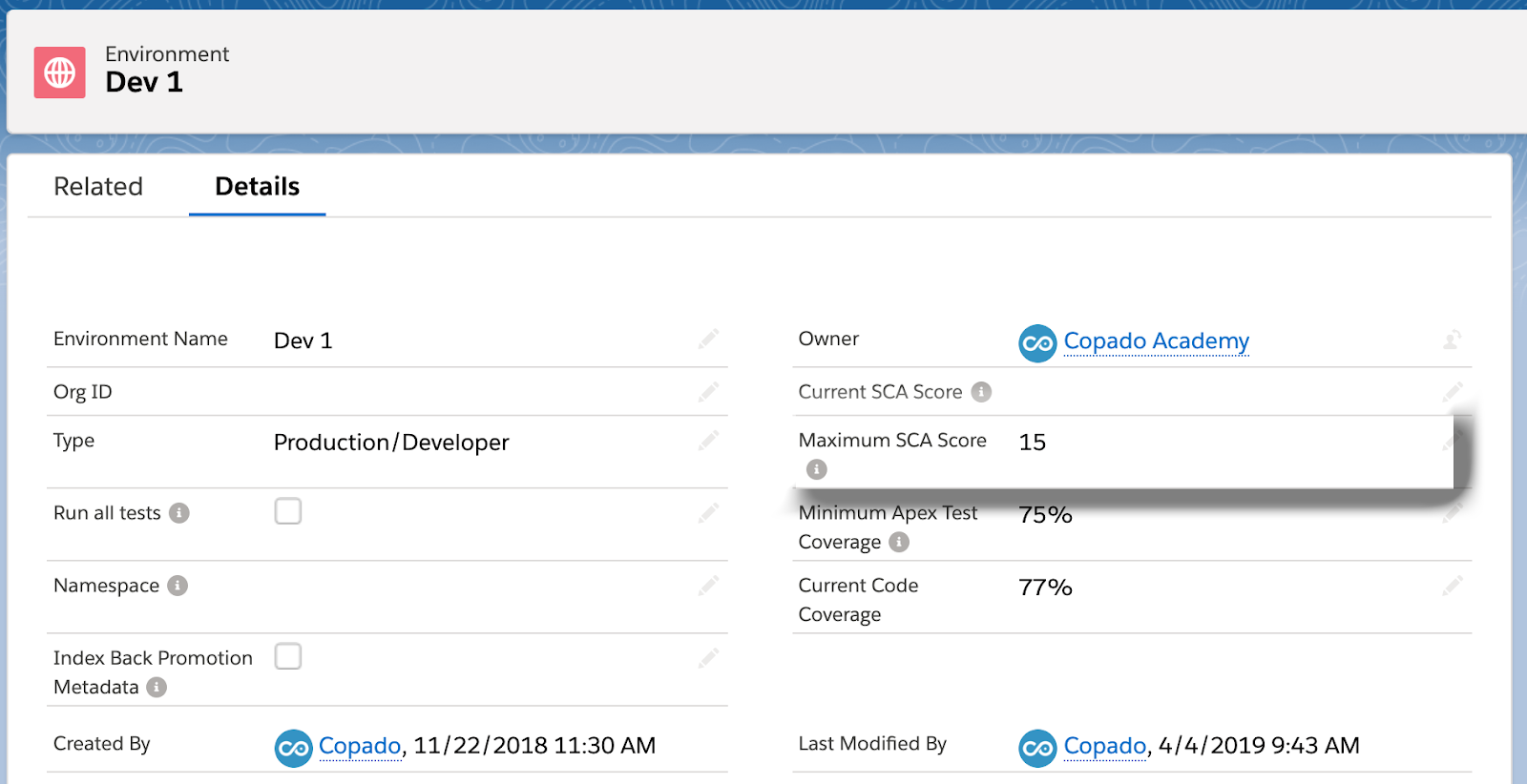1527x784 pixels.
Task: Click pencil icon to edit Type field
Action: (708, 441)
